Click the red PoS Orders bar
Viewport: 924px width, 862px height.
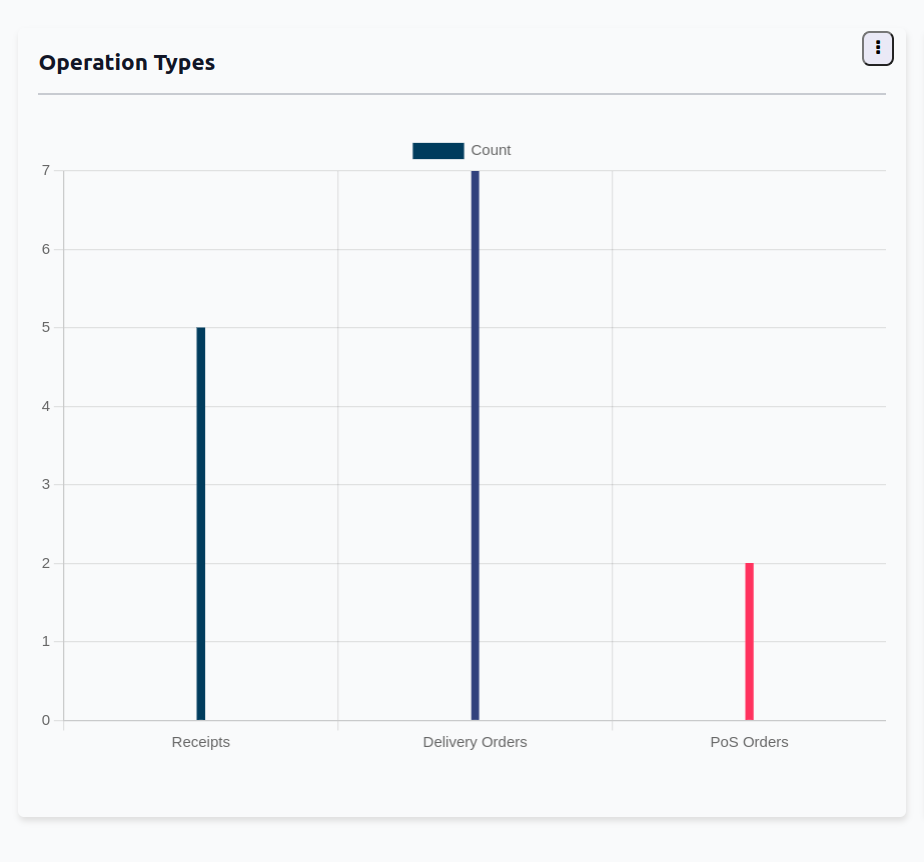[749, 641]
